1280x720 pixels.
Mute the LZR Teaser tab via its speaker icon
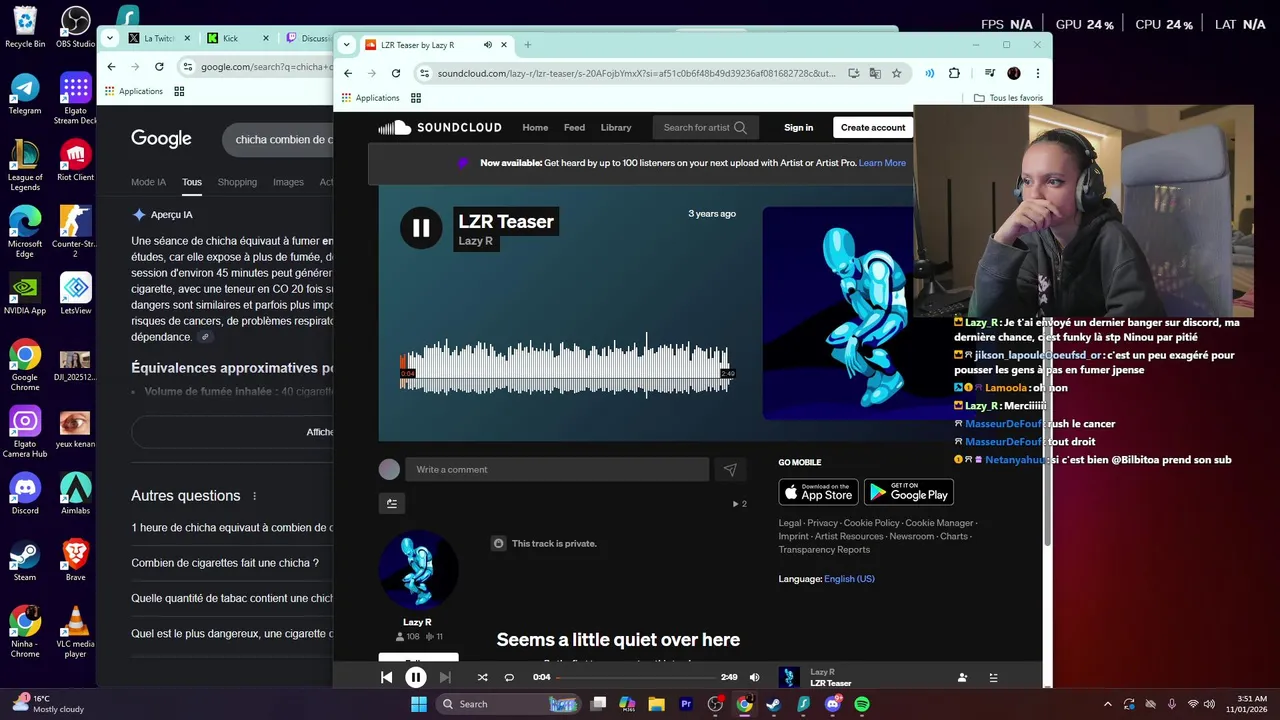pos(488,45)
